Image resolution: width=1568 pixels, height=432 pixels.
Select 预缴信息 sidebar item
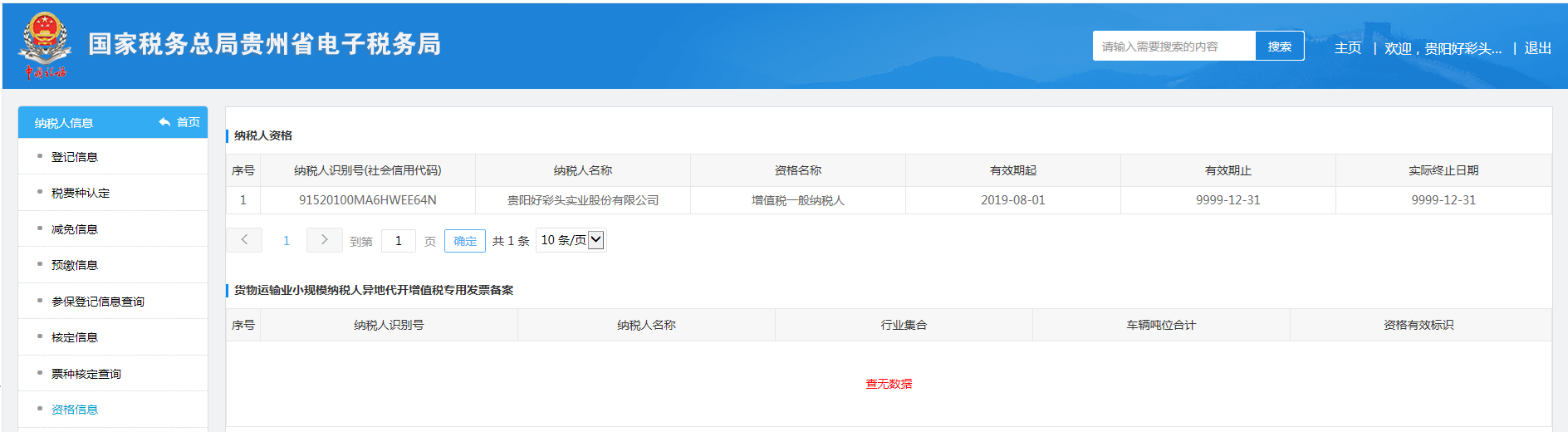[x=75, y=265]
